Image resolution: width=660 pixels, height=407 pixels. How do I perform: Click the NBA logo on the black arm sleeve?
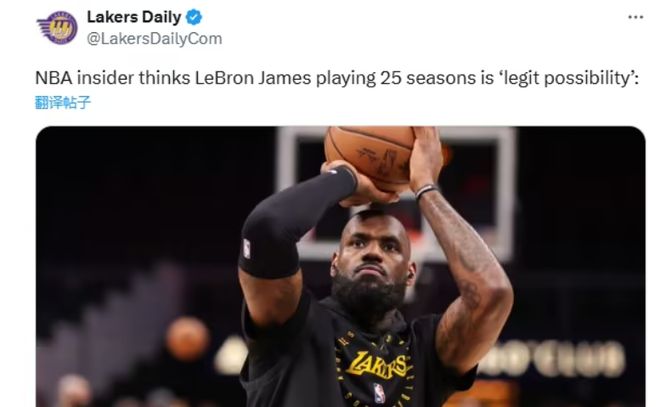click(247, 248)
